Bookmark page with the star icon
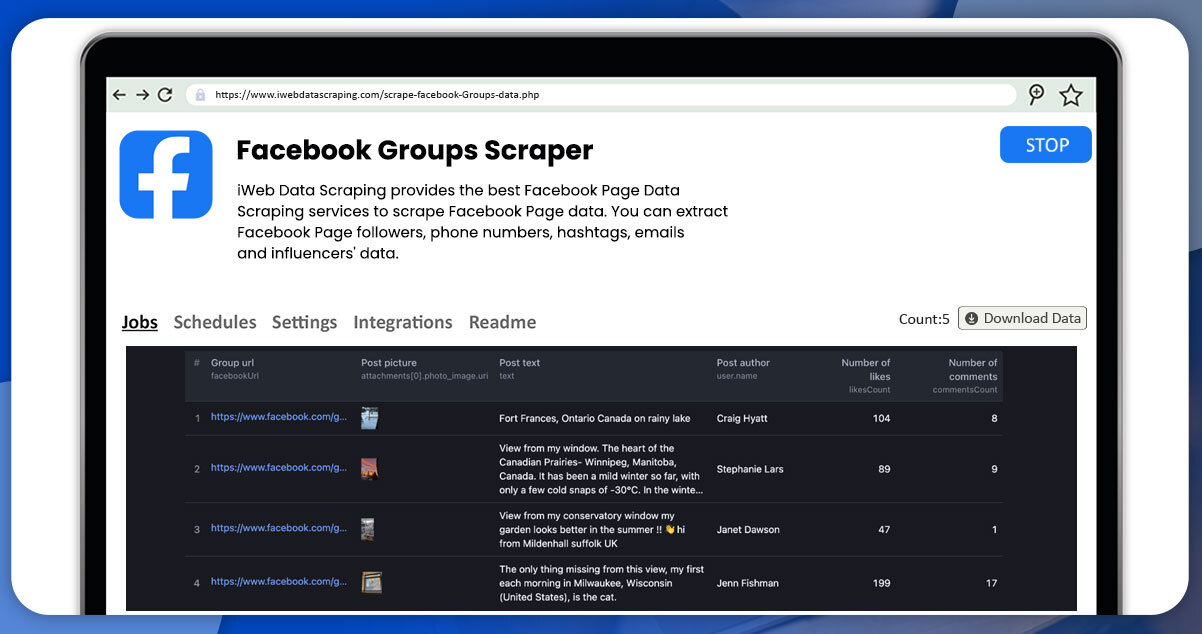This screenshot has height=634, width=1202. 1071,95
